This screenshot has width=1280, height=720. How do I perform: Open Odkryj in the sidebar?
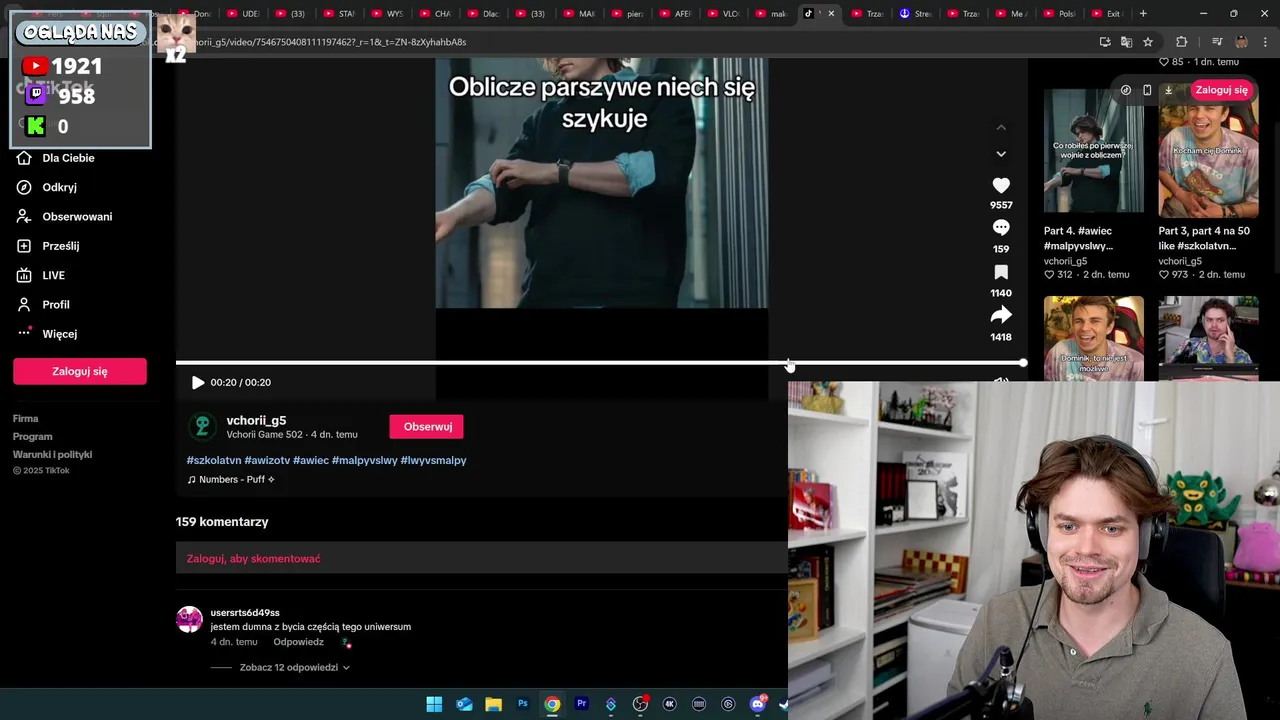pos(59,187)
